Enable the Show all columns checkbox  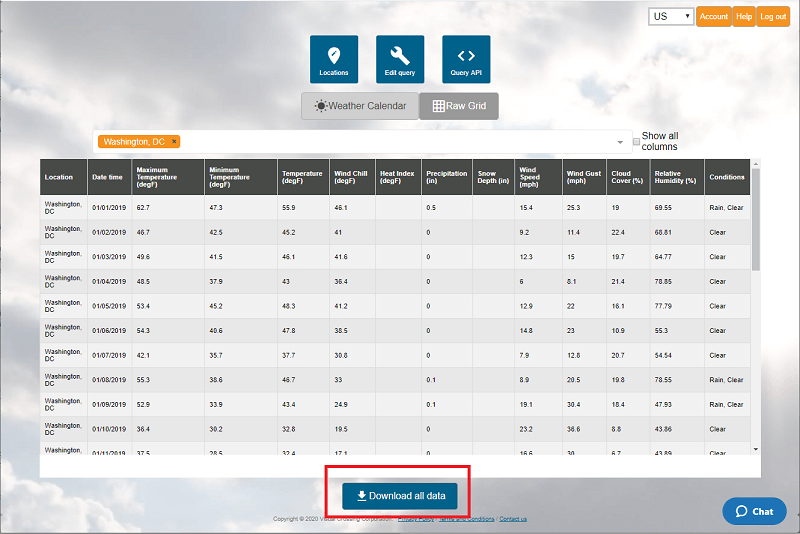point(636,142)
